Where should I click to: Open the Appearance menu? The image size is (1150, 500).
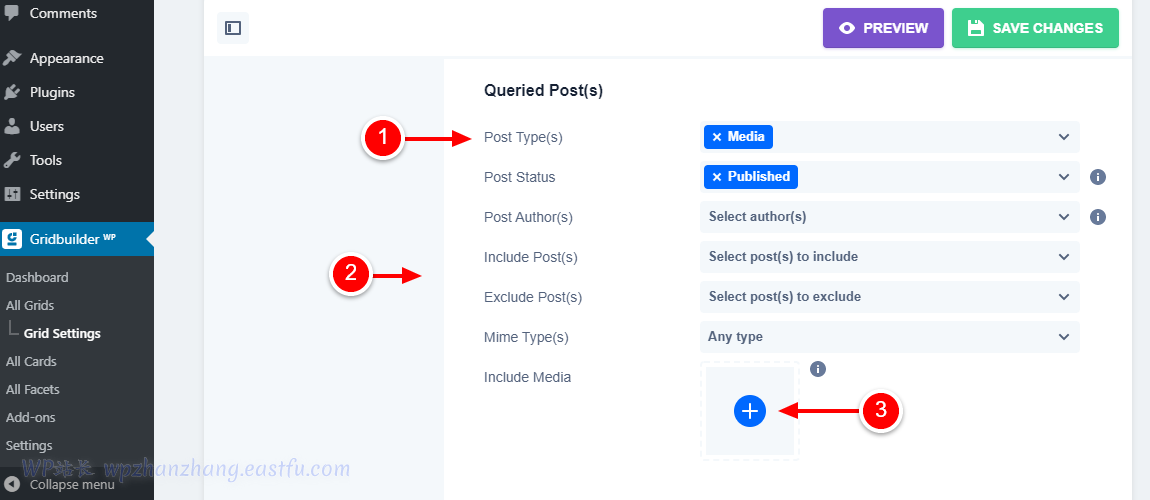[x=66, y=58]
